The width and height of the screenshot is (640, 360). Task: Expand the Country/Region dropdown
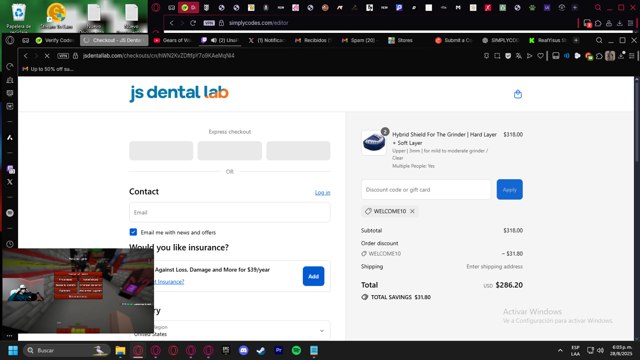pyautogui.click(x=229, y=331)
